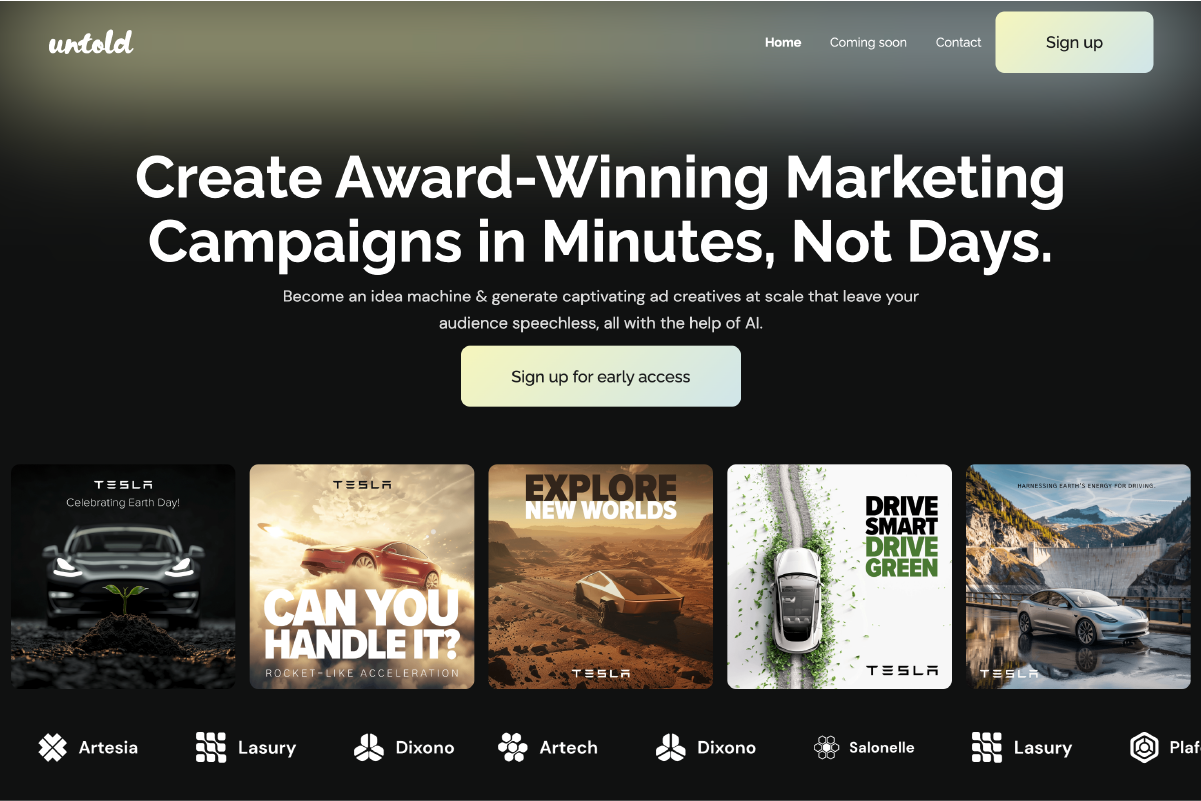
Task: Open the Drive Smart Drive Green ad
Action: pyautogui.click(x=840, y=576)
